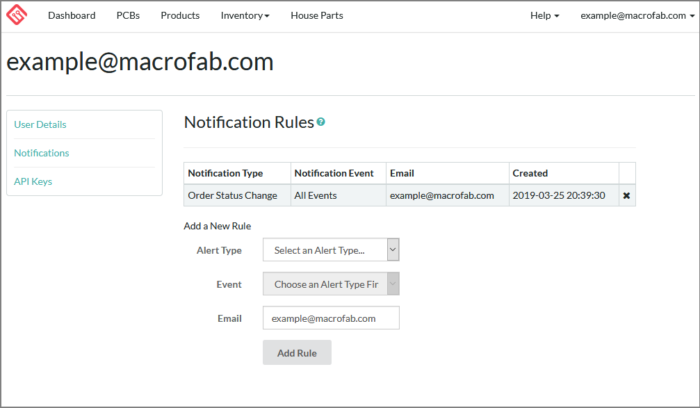
Task: Click the Email input field
Action: 330,318
